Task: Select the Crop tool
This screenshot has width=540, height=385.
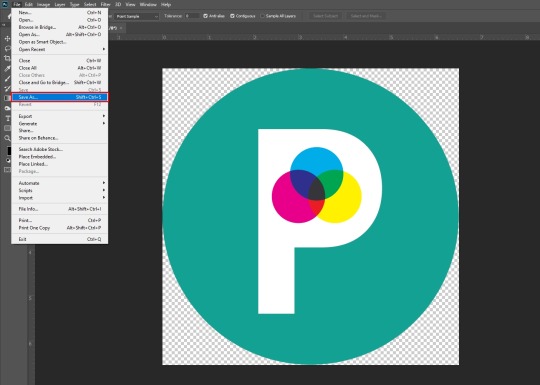Action: coord(7,58)
